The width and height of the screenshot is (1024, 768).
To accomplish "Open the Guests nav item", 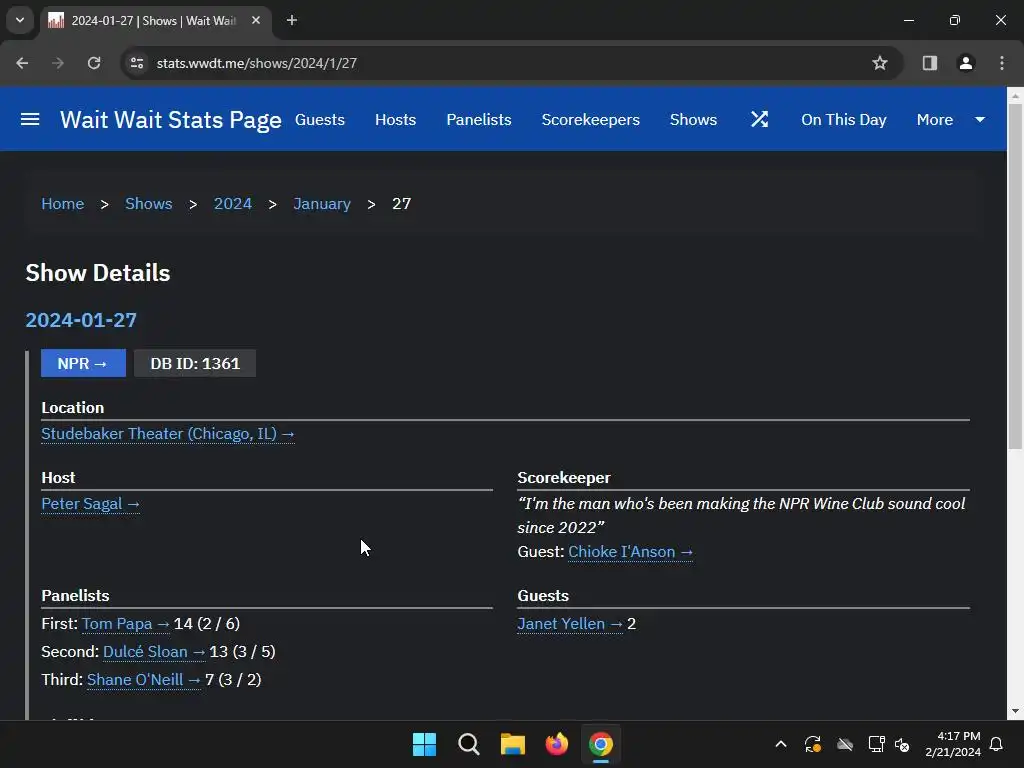I will coord(320,120).
